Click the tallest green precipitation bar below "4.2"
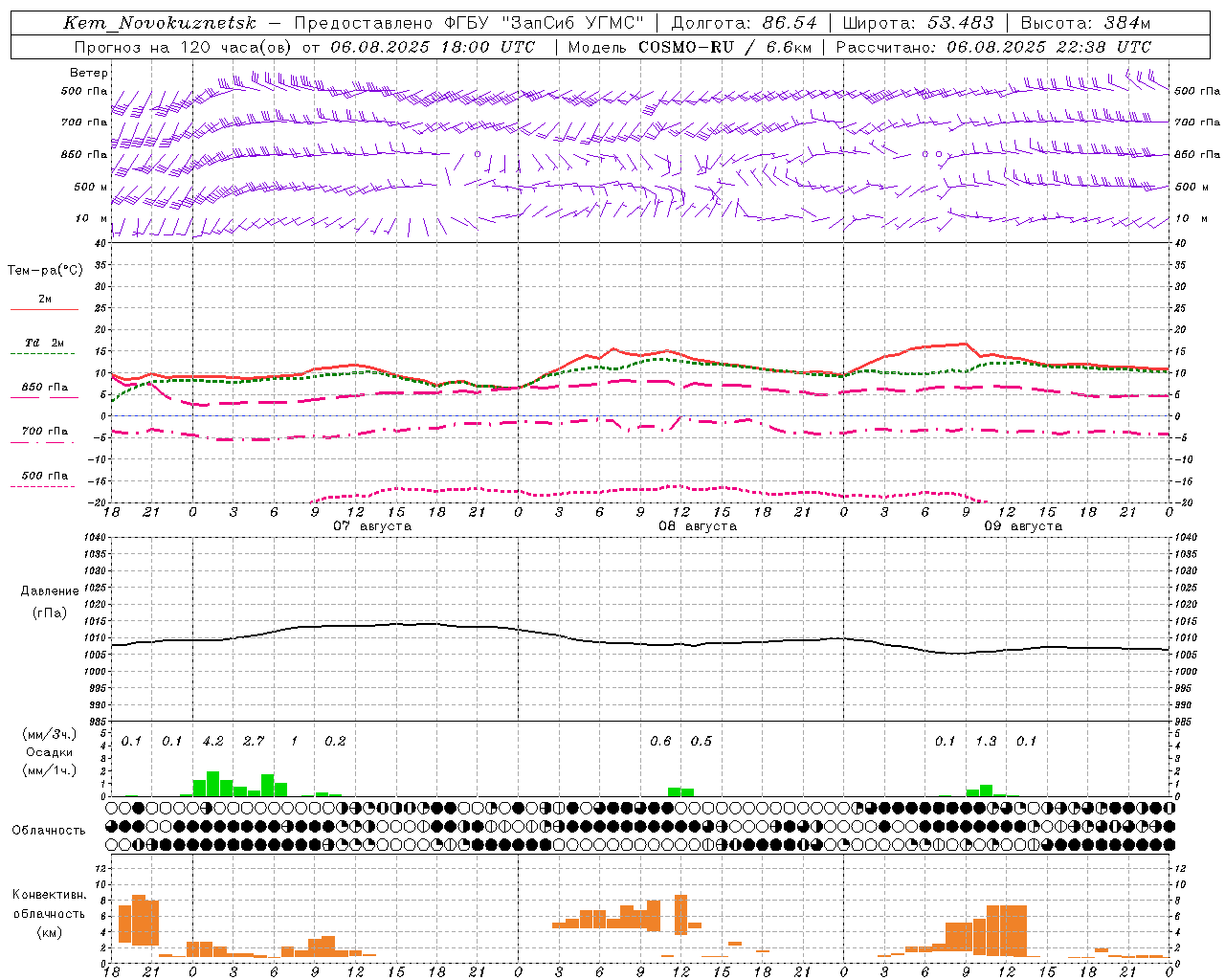 tap(212, 784)
